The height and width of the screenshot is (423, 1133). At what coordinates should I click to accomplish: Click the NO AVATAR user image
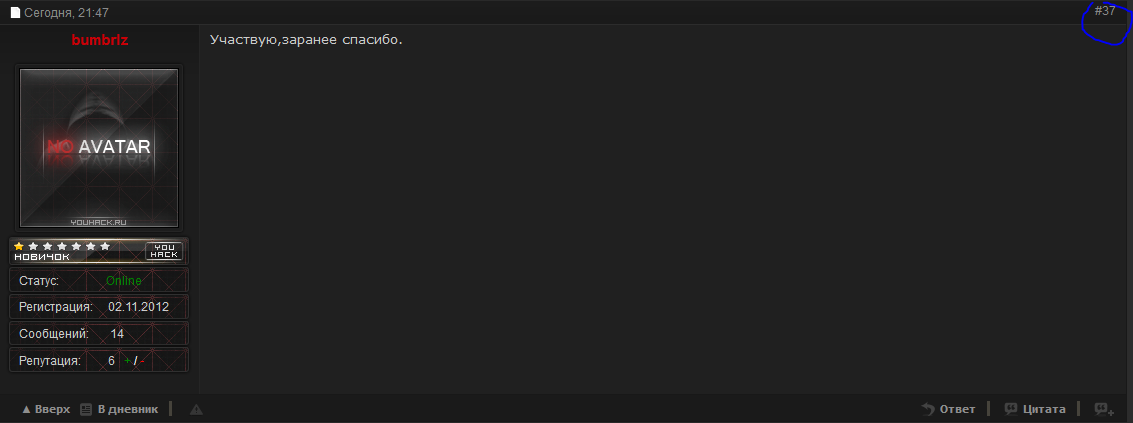[x=99, y=148]
